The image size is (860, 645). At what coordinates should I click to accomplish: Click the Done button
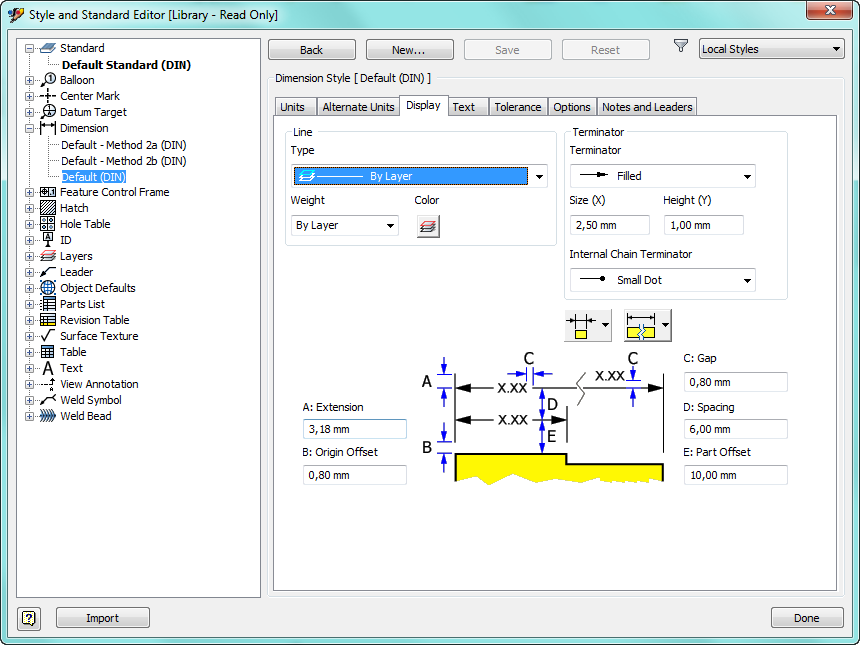[806, 618]
